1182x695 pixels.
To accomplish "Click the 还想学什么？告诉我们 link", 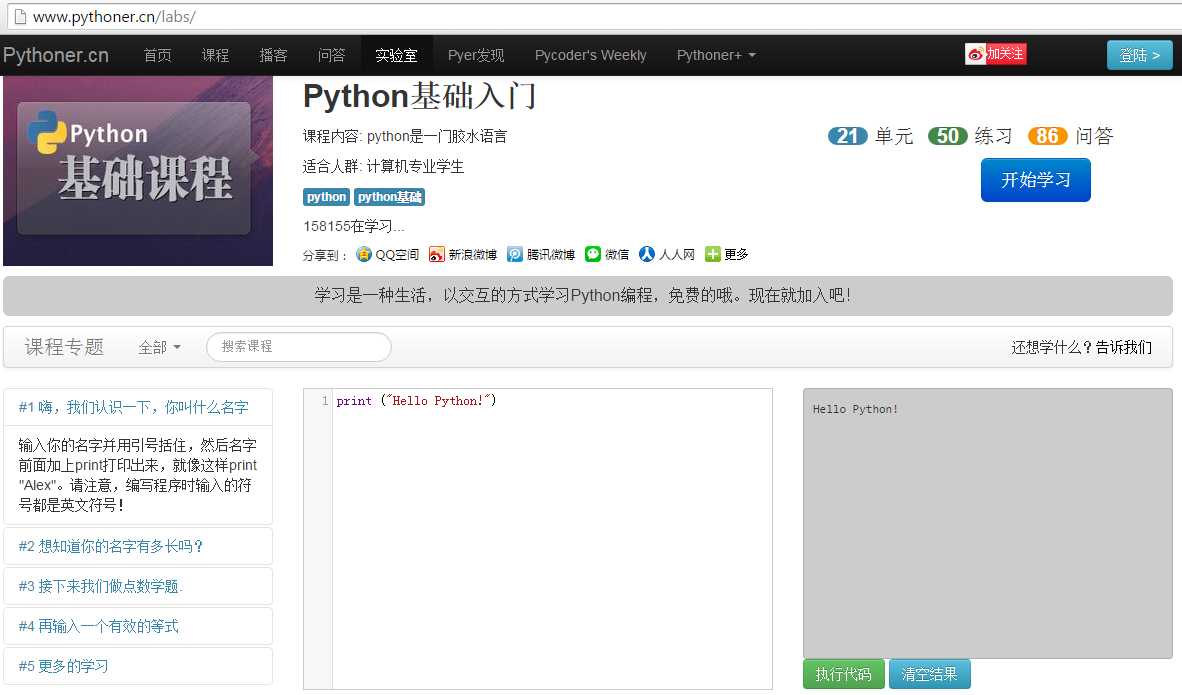I will click(x=1082, y=347).
